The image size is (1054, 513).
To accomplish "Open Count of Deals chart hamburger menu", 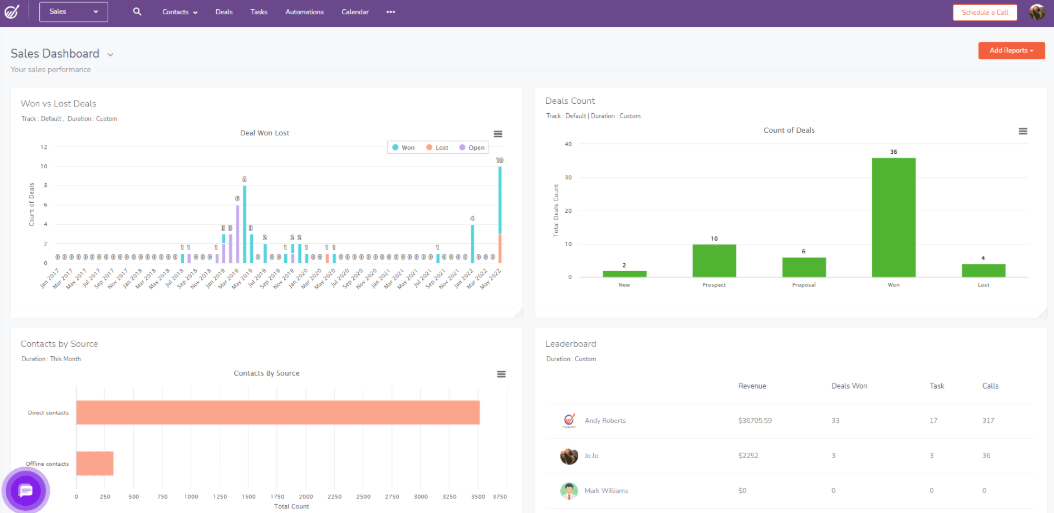I will [x=1022, y=131].
